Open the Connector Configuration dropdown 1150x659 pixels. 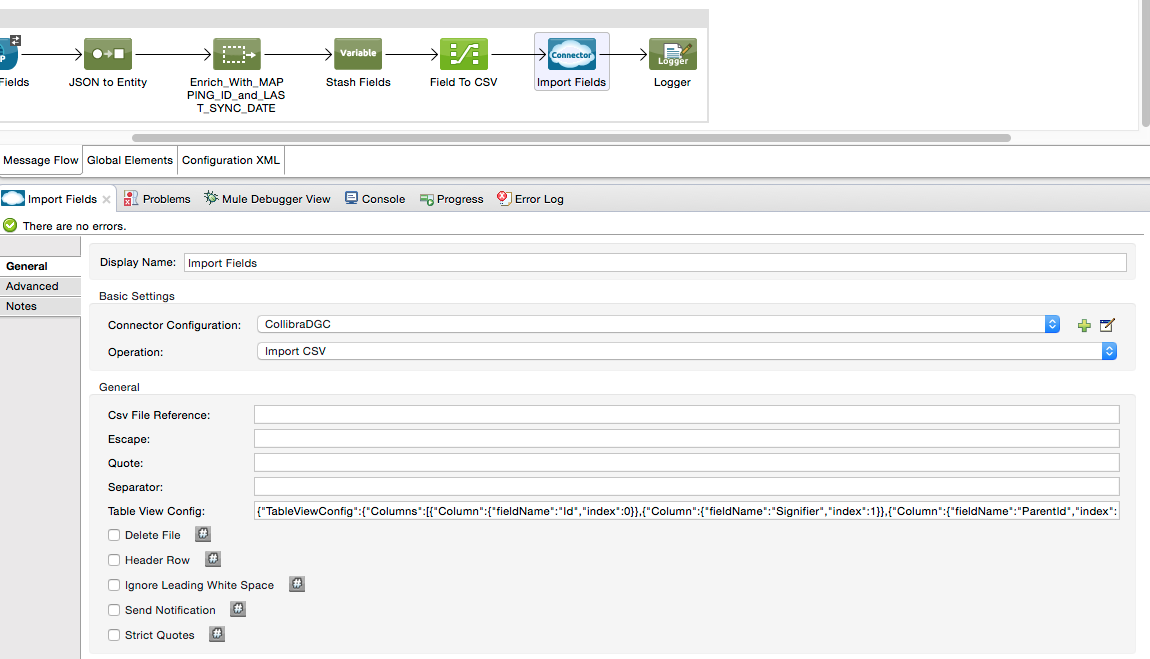[x=1052, y=324]
